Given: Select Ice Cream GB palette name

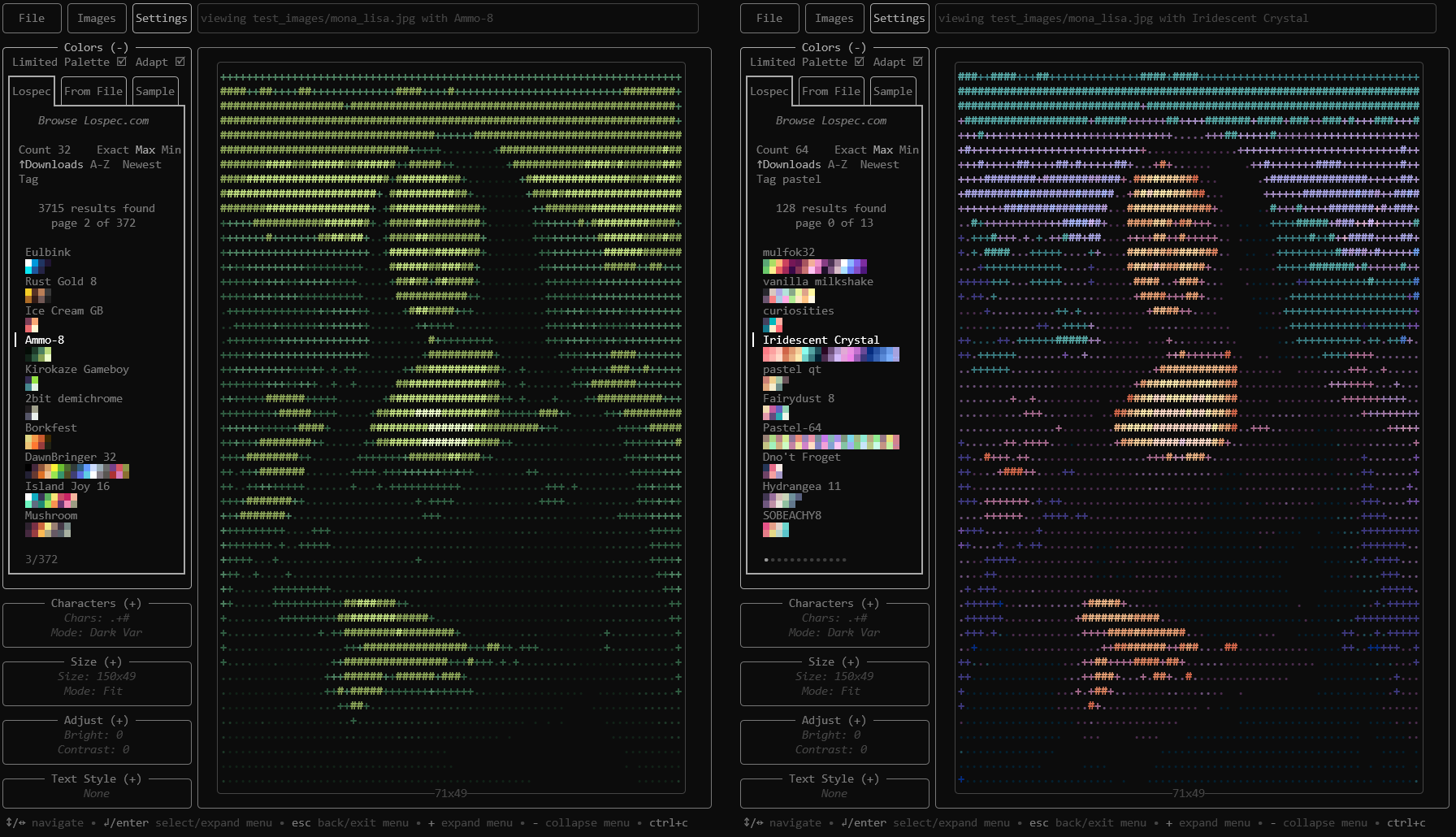Looking at the screenshot, I should coord(64,310).
